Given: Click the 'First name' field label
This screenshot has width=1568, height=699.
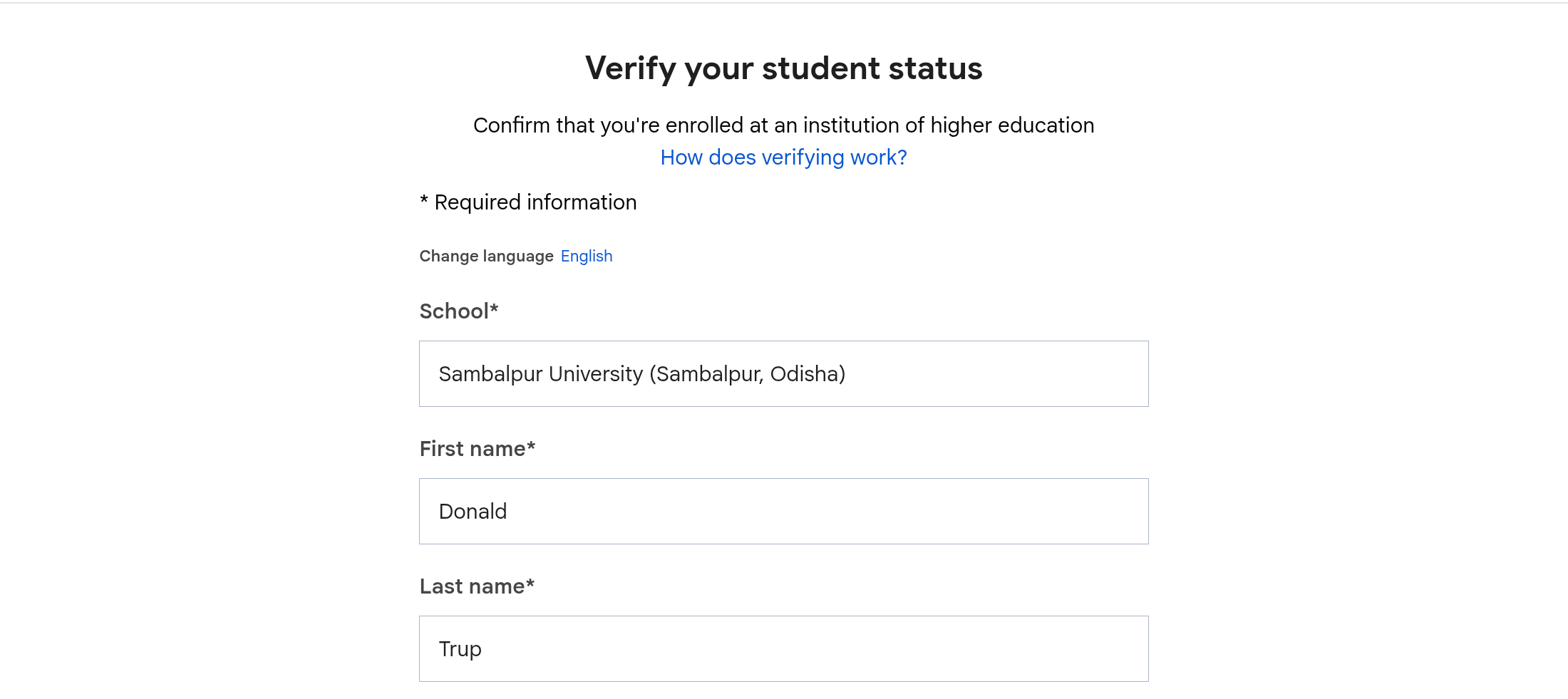Looking at the screenshot, I should (x=472, y=449).
